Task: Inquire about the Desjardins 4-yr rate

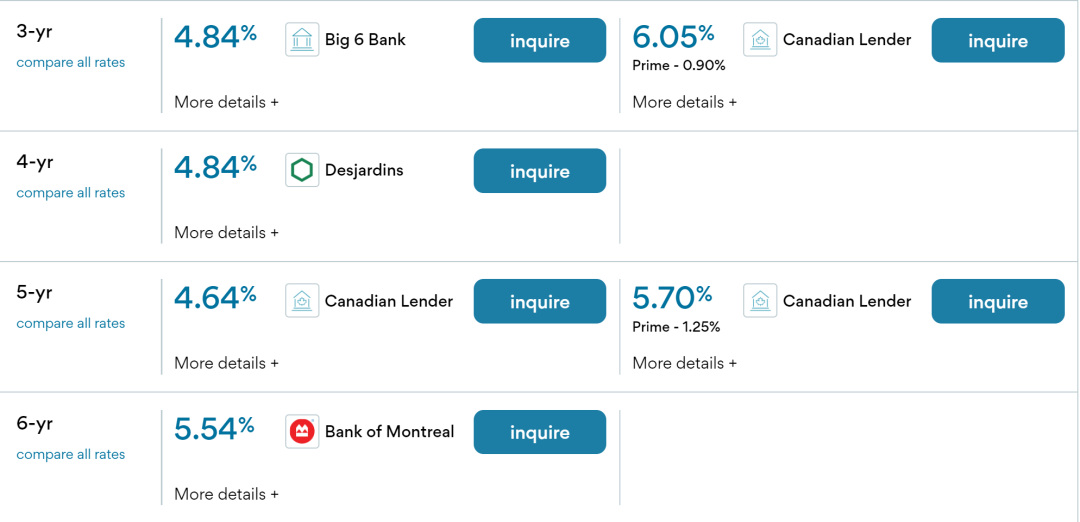Action: pyautogui.click(x=540, y=171)
